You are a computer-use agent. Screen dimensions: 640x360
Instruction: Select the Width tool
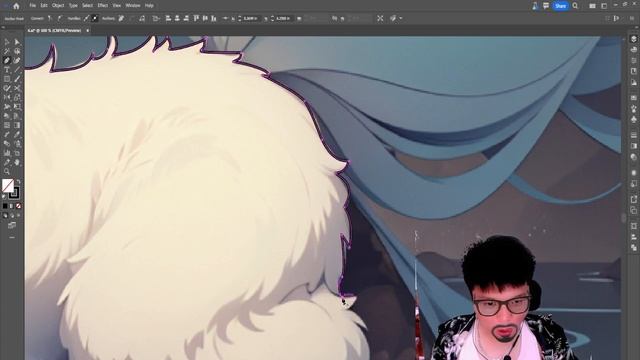(7, 107)
